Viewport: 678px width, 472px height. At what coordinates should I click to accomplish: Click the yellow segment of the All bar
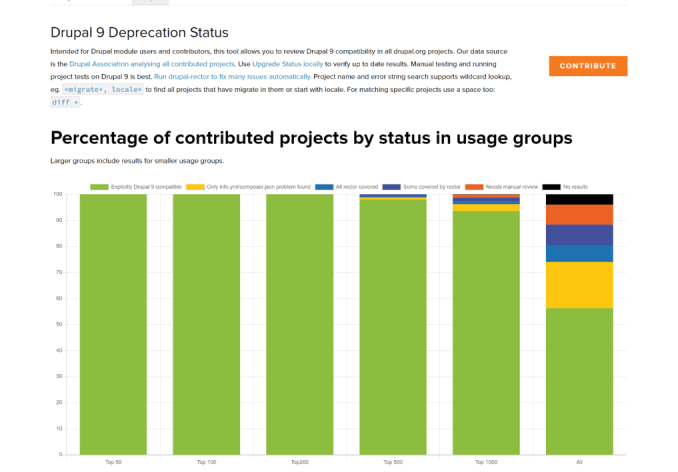pyautogui.click(x=579, y=285)
